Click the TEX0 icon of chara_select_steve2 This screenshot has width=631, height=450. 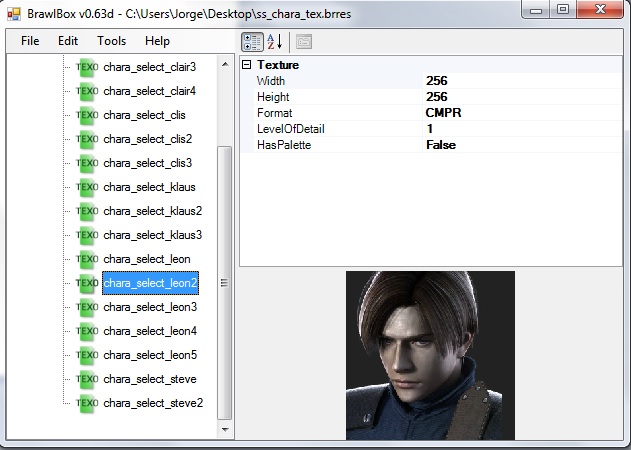point(87,403)
